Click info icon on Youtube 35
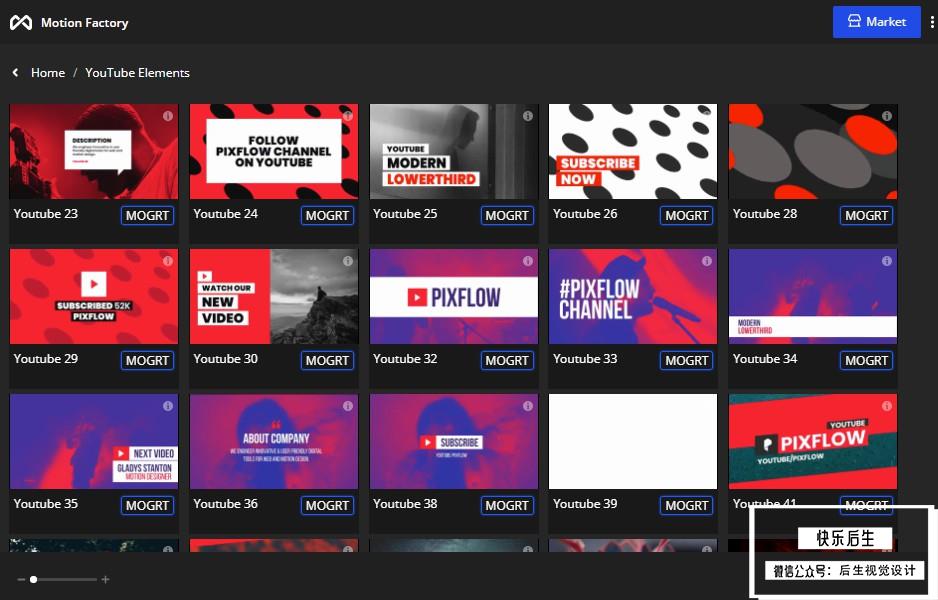938x600 pixels. [168, 406]
